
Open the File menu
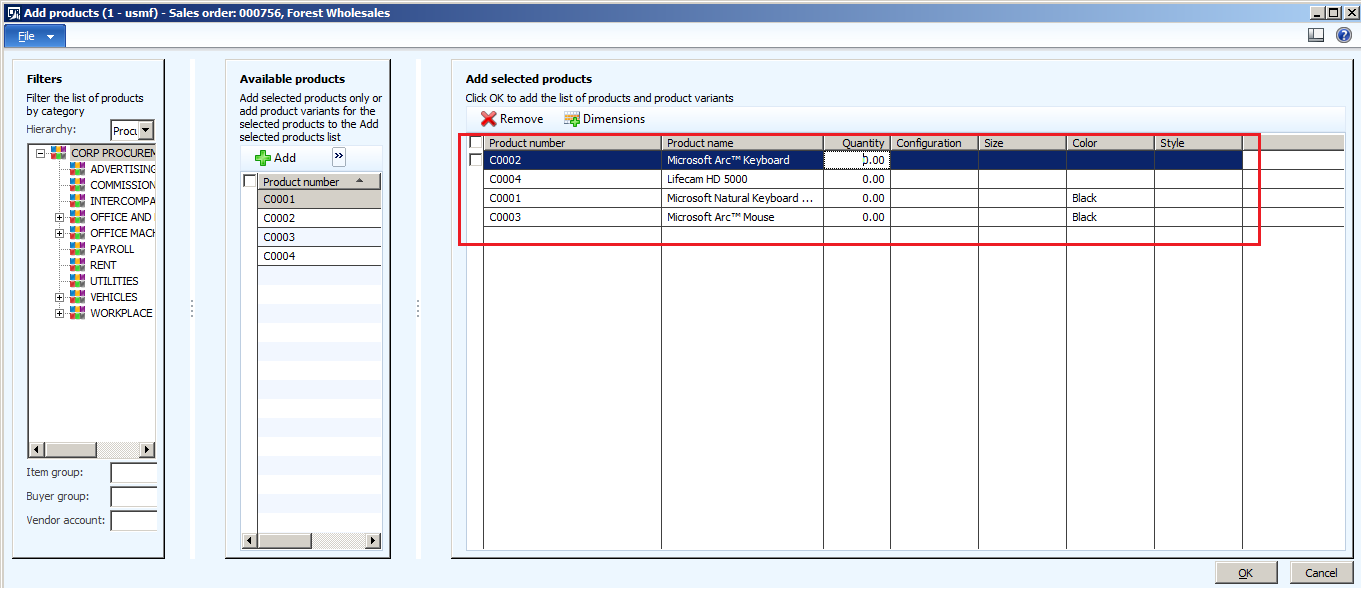coord(35,36)
